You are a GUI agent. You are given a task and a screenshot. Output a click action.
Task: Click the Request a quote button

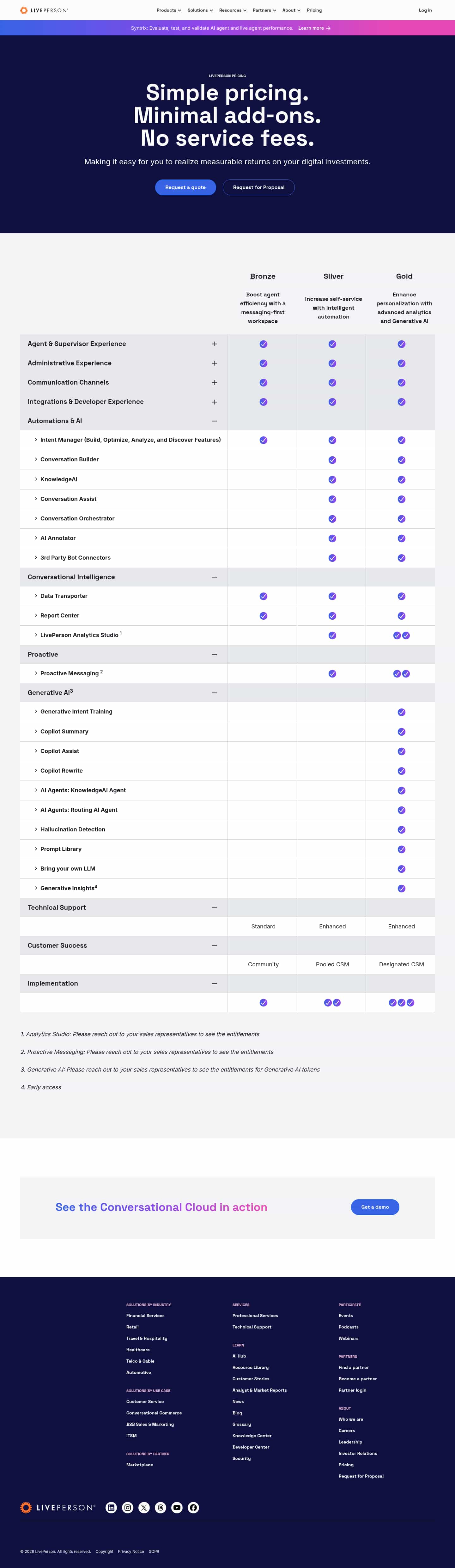pyautogui.click(x=185, y=187)
